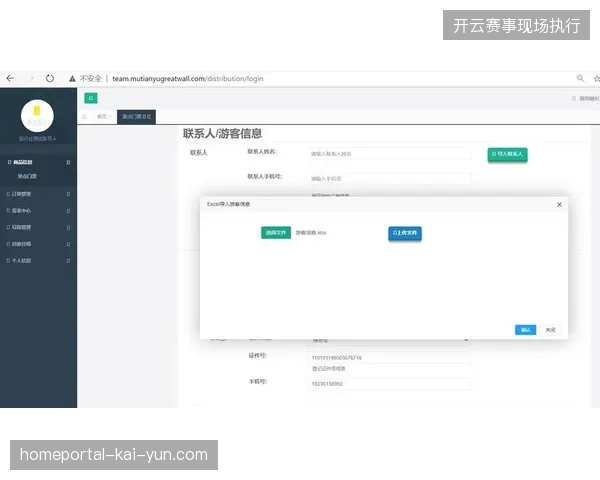This screenshot has width=600, height=480.
Task: Open 订单管理 in the sidebar
Action: click(x=21, y=194)
